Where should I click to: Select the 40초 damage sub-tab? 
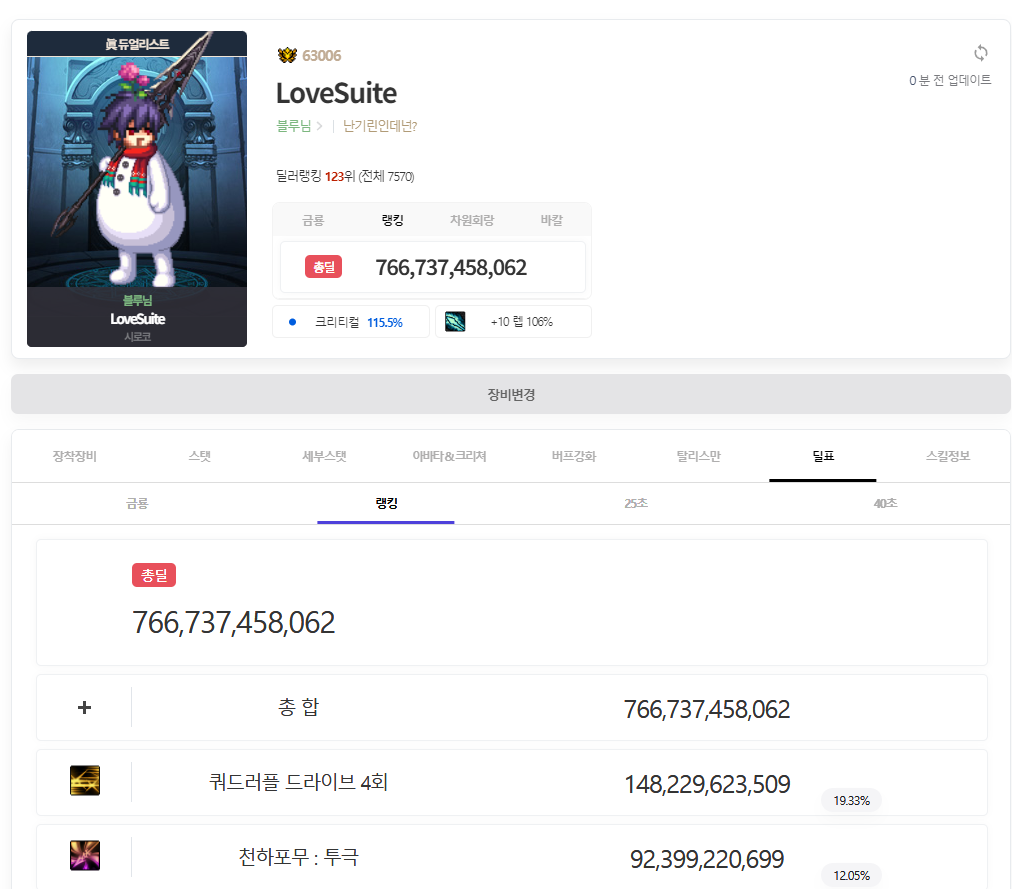885,503
